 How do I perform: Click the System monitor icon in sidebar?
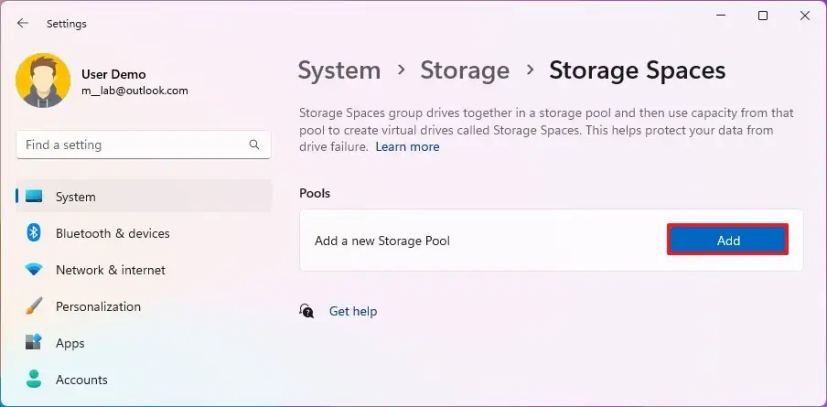click(x=35, y=197)
